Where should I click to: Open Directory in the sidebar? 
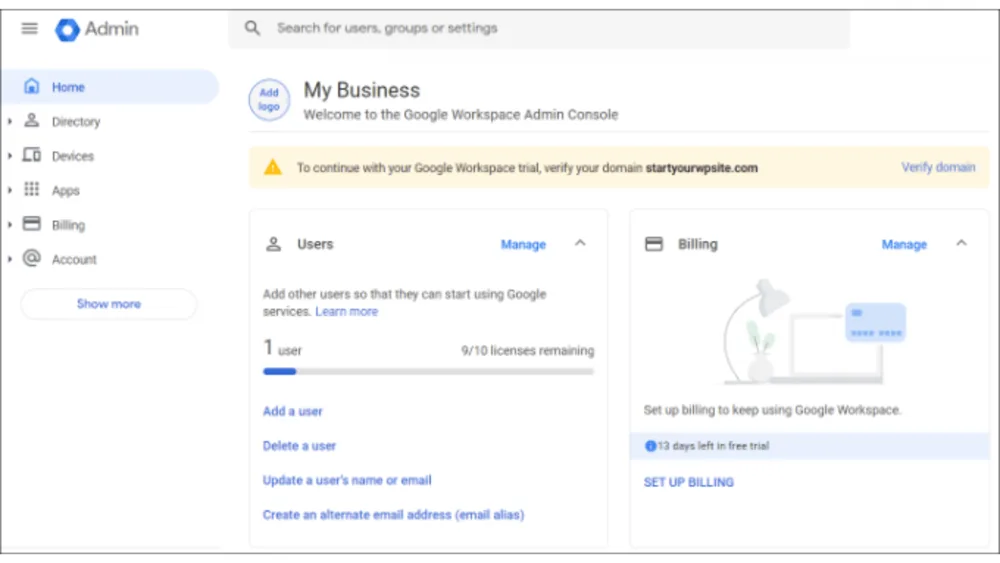76,121
